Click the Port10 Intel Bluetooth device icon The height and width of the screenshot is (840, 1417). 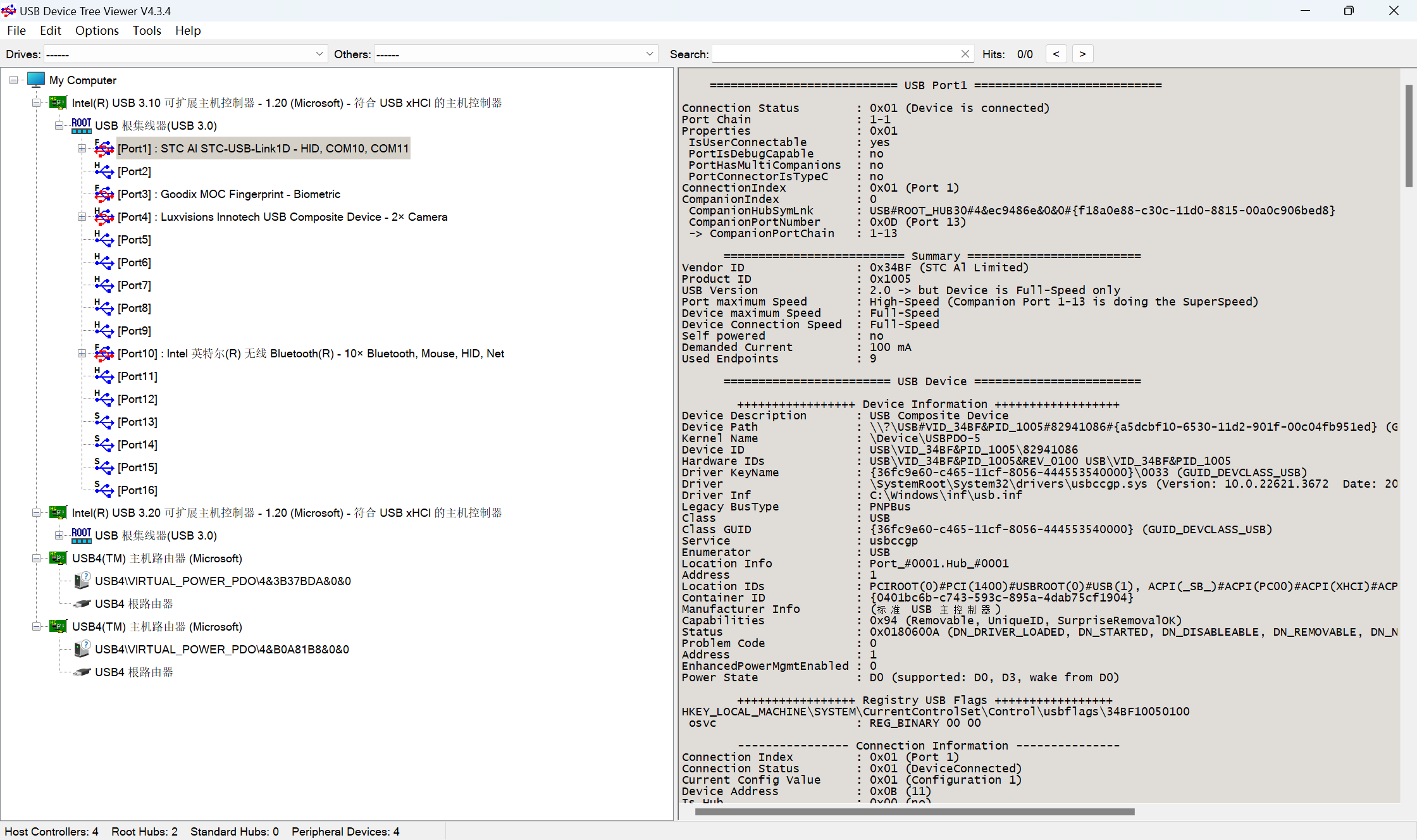point(104,353)
